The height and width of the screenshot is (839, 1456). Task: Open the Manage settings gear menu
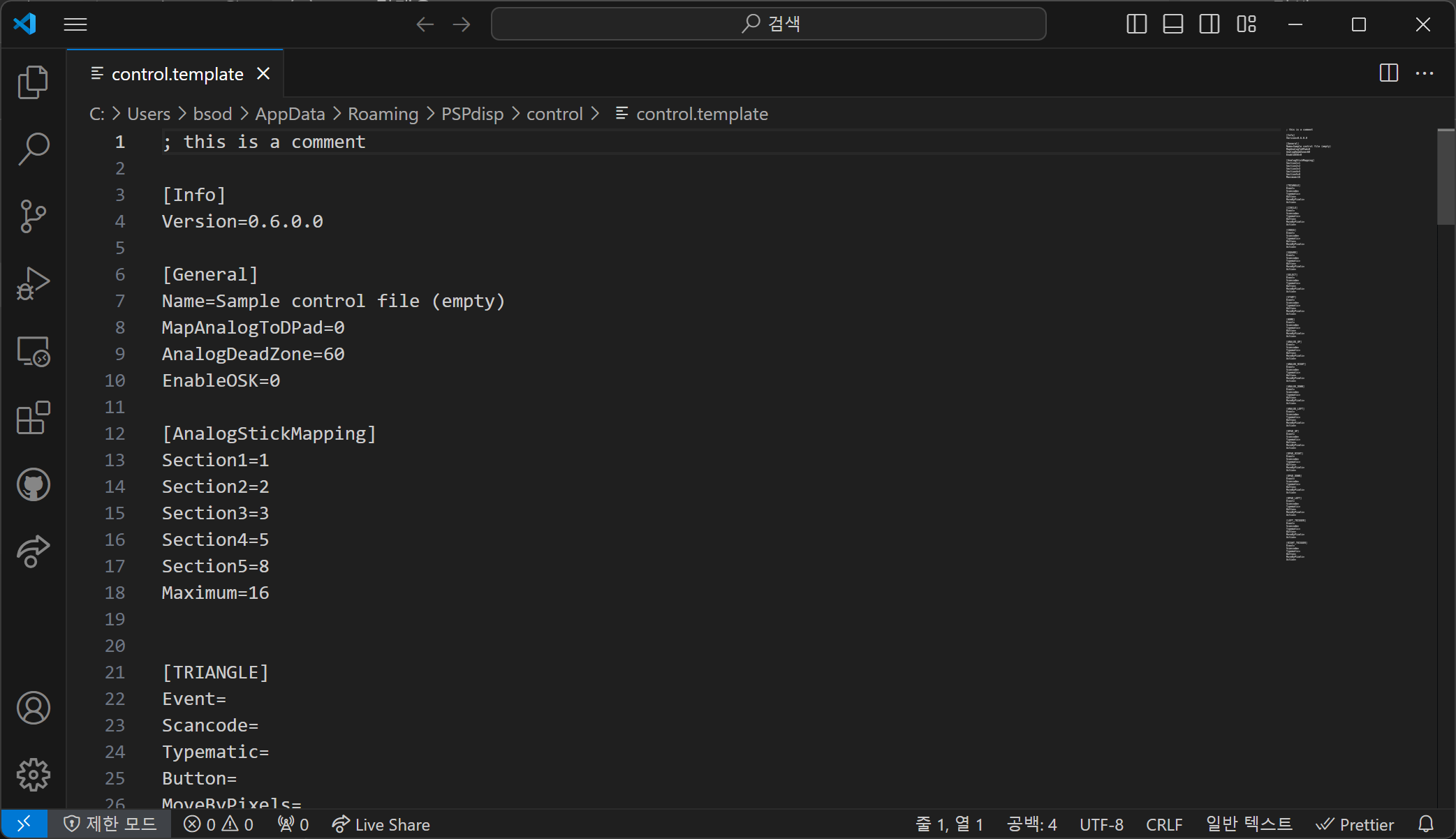(33, 775)
